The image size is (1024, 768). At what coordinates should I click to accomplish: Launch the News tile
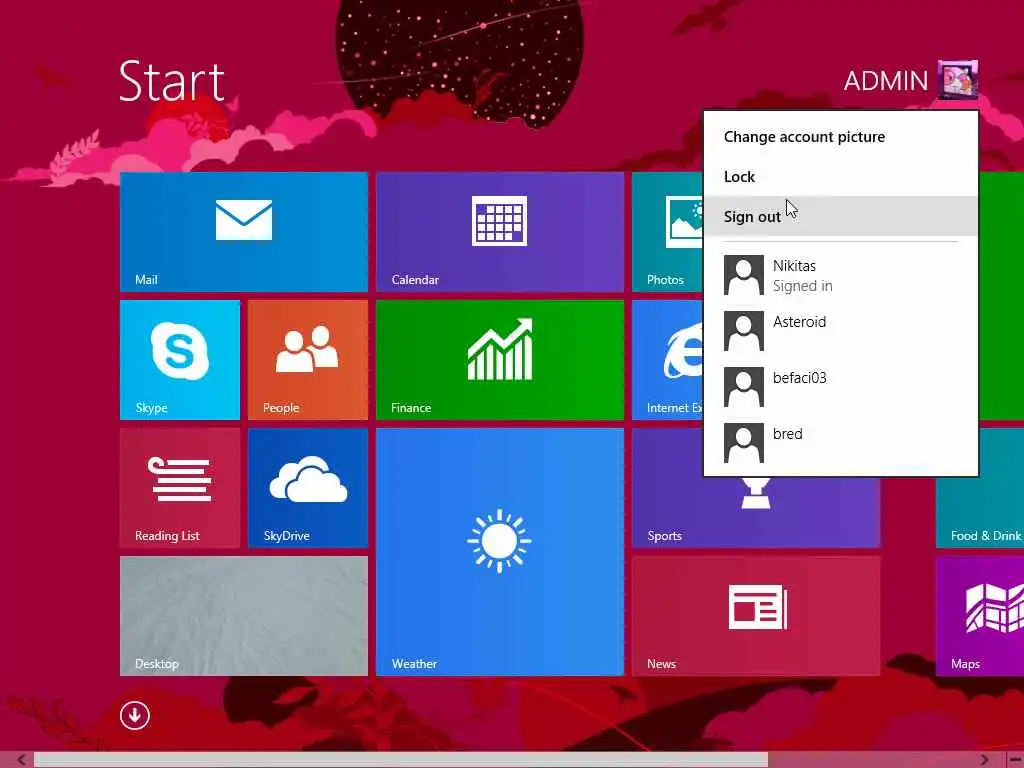click(x=756, y=616)
